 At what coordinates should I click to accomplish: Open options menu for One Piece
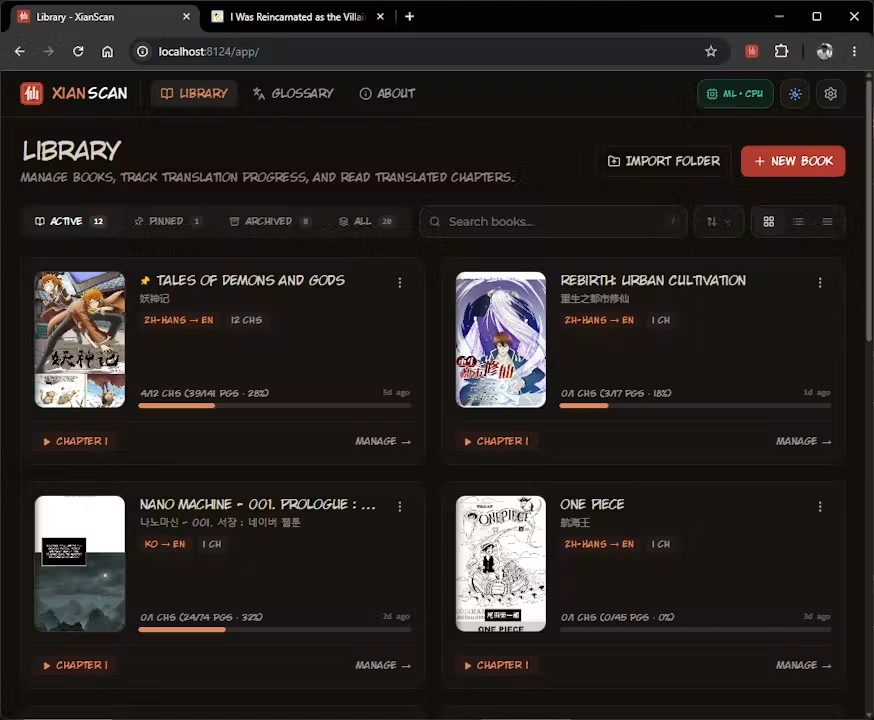tap(820, 507)
